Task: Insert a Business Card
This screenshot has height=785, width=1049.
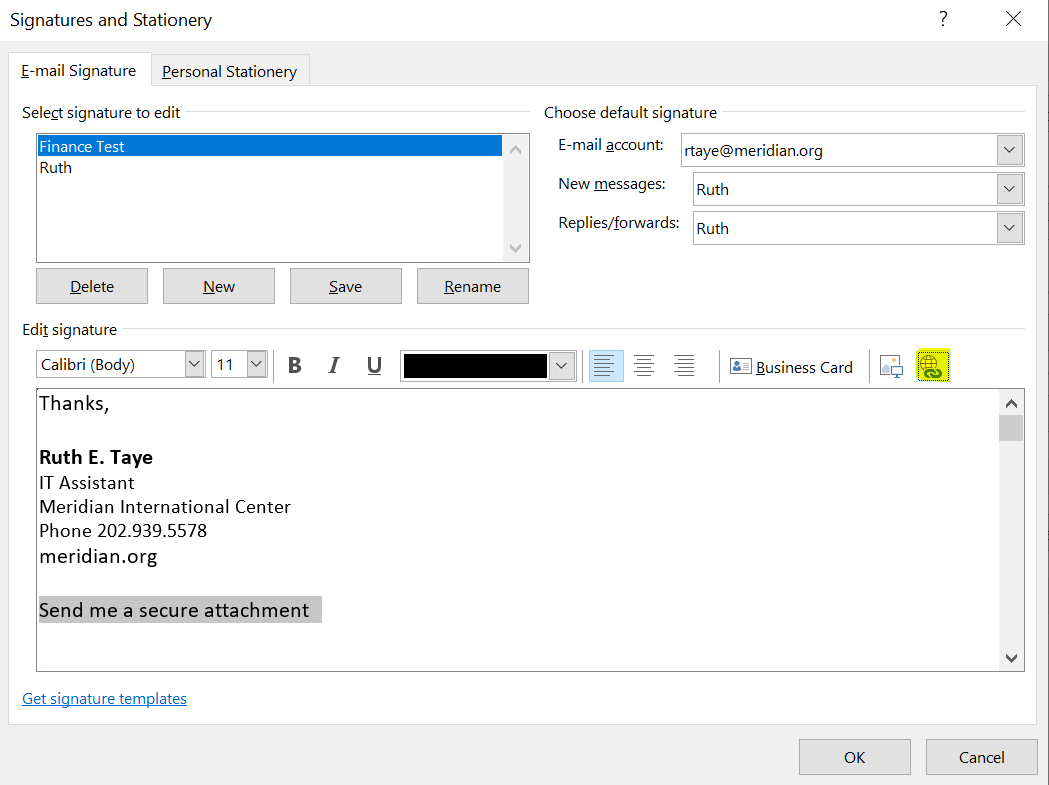Action: (x=791, y=367)
